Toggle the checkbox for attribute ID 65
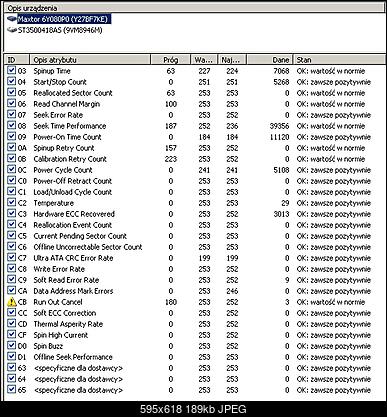The image size is (387, 417). point(12,390)
